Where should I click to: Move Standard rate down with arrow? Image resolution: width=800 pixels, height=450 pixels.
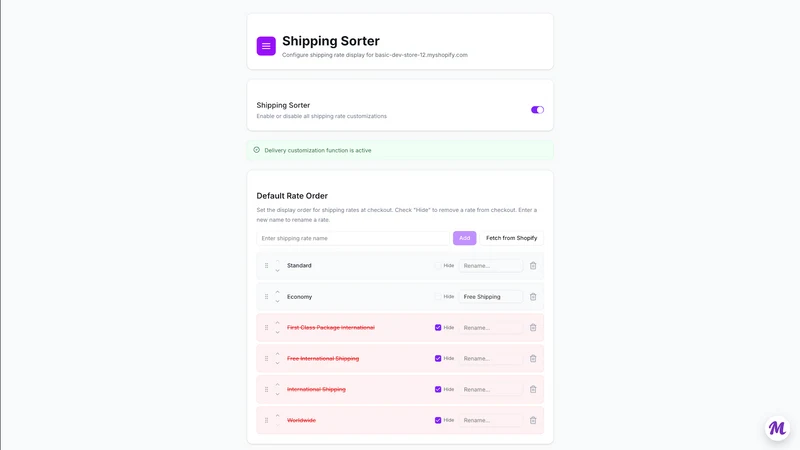tap(278, 270)
